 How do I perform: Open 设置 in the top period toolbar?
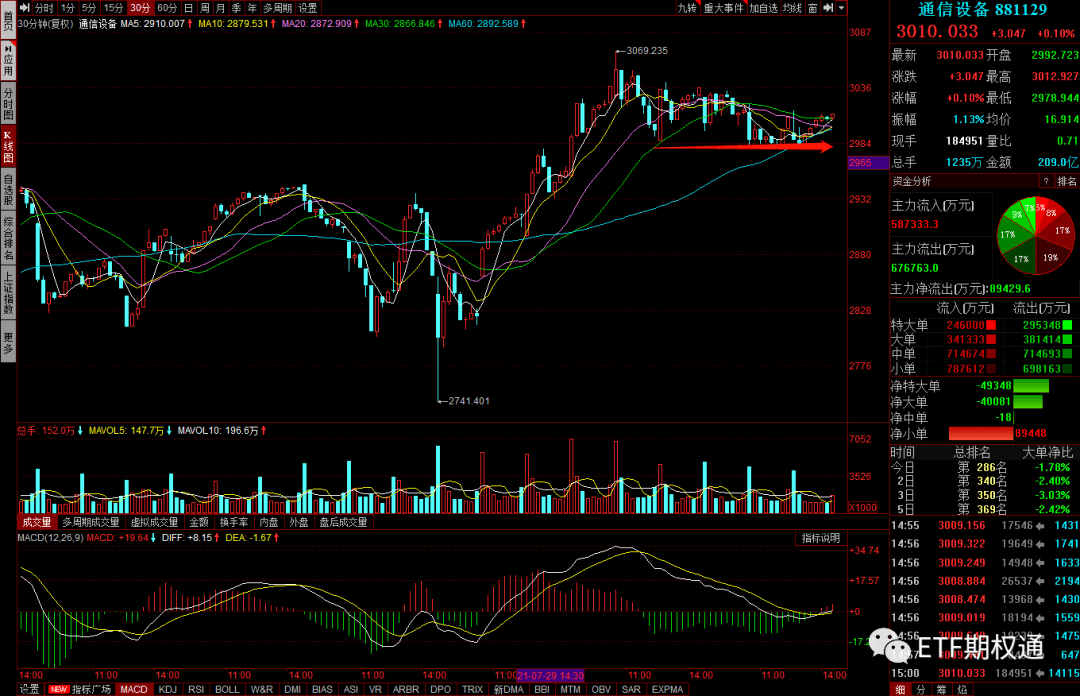pos(308,8)
